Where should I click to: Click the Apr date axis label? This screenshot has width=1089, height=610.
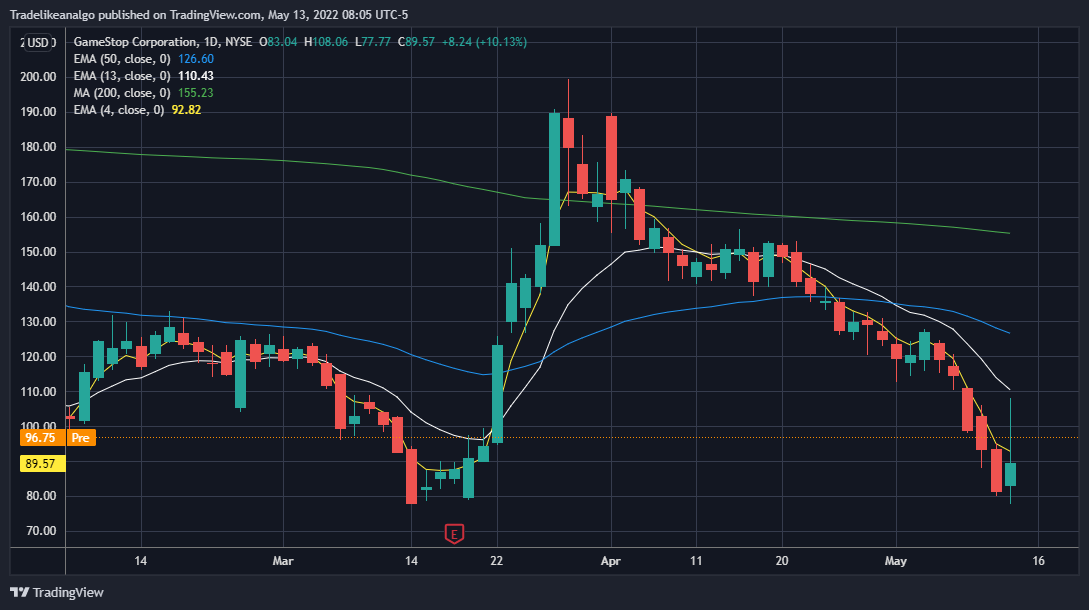coord(610,561)
